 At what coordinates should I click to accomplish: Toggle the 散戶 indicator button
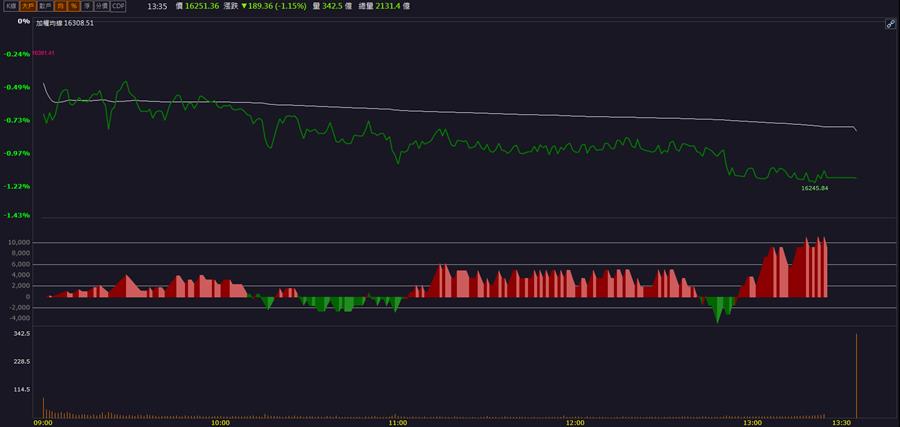(43, 6)
